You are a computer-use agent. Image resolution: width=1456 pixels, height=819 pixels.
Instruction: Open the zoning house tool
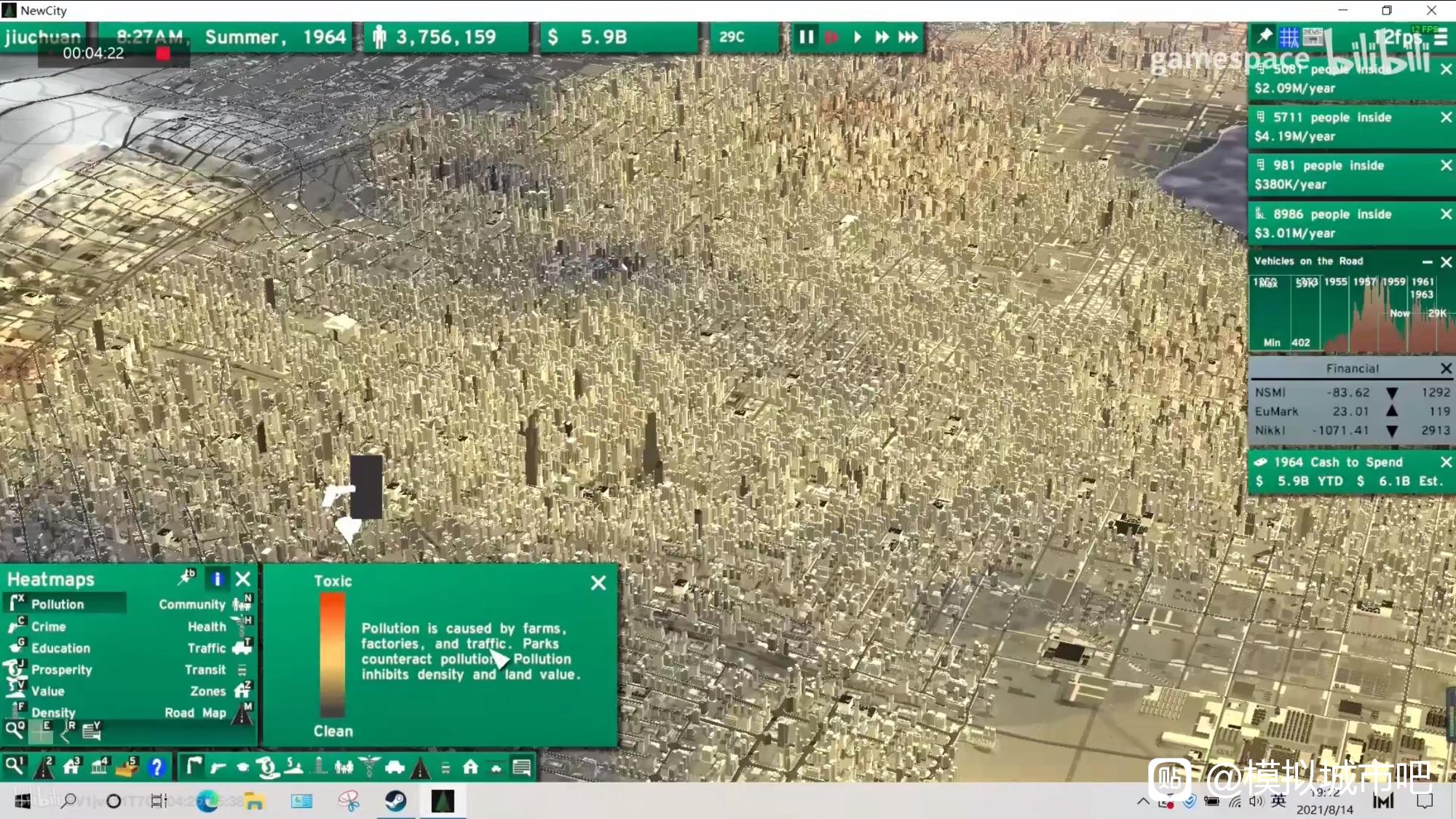coord(71,767)
